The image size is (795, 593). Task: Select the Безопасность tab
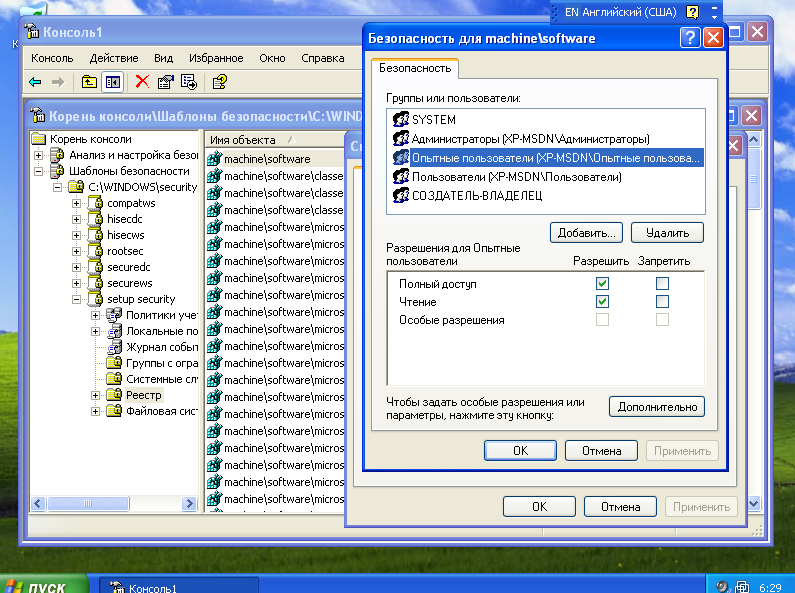(x=415, y=68)
